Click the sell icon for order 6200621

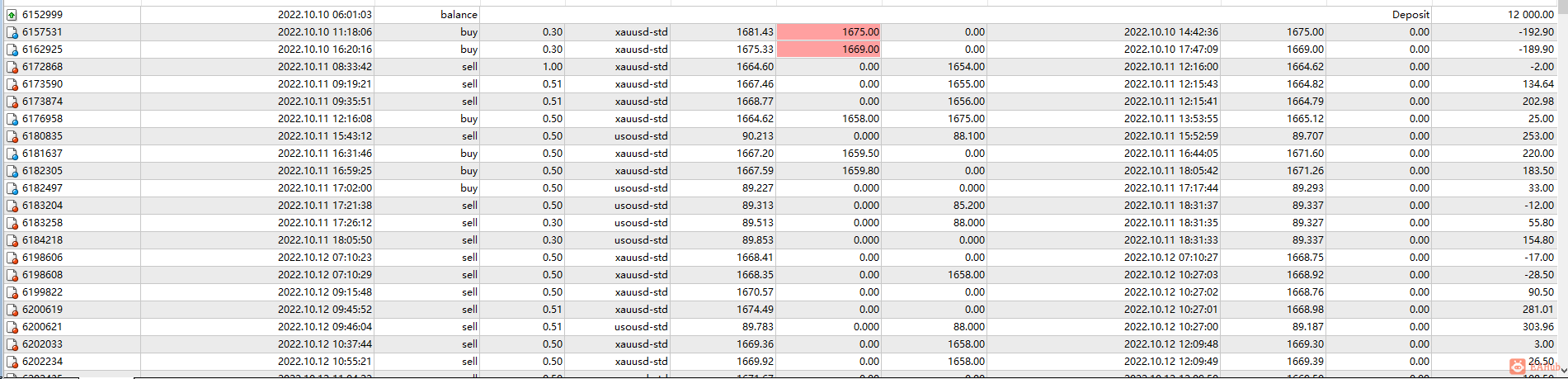pyautogui.click(x=12, y=327)
